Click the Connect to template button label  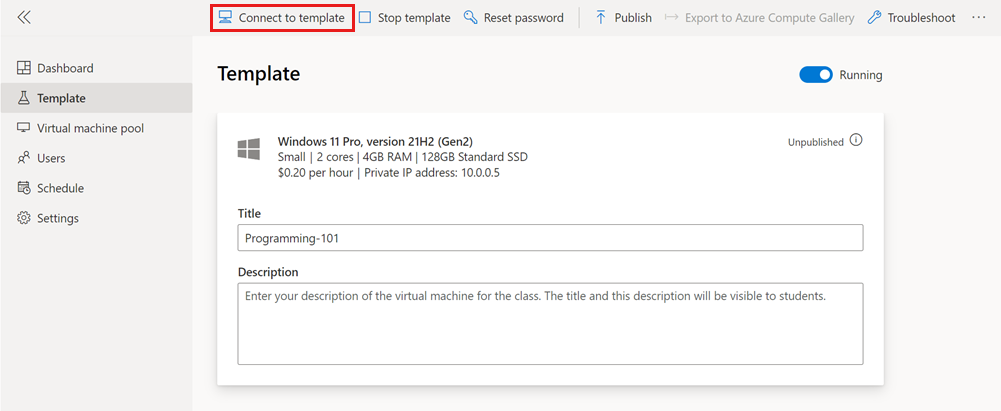pyautogui.click(x=292, y=18)
